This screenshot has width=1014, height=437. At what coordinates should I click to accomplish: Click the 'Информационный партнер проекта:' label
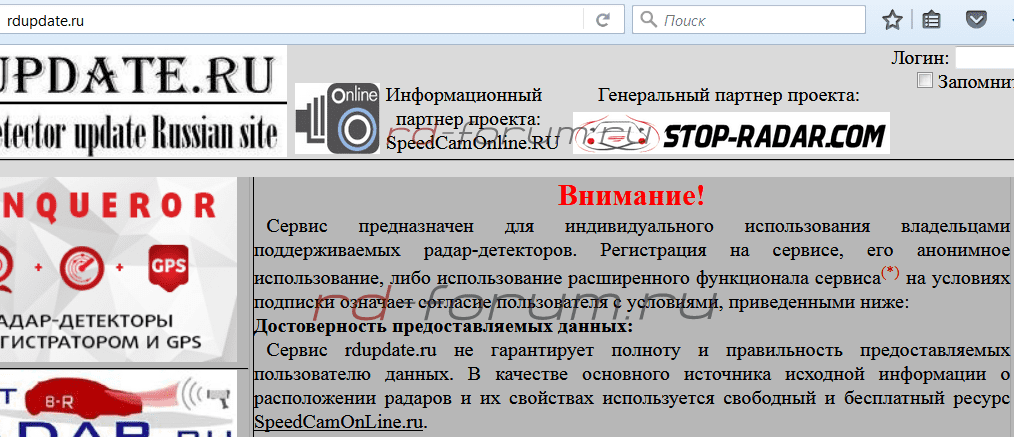(x=465, y=107)
